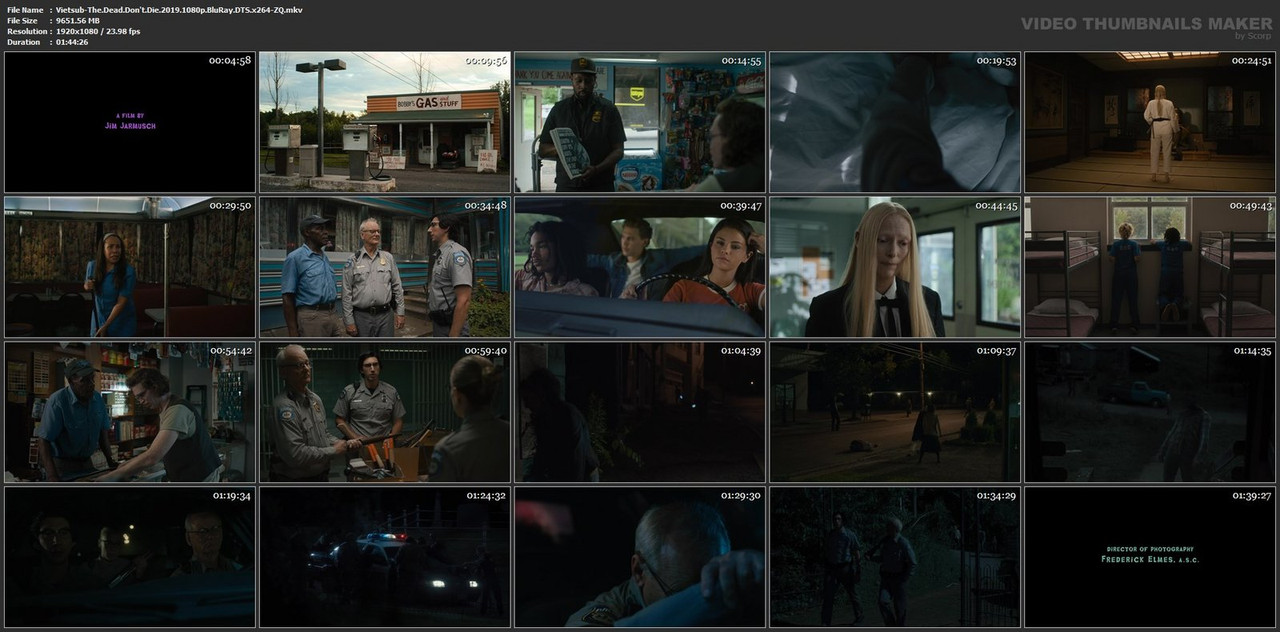The width and height of the screenshot is (1280, 632).
Task: Open the car interior thumbnail at 00:39:47
Action: pyautogui.click(x=640, y=267)
